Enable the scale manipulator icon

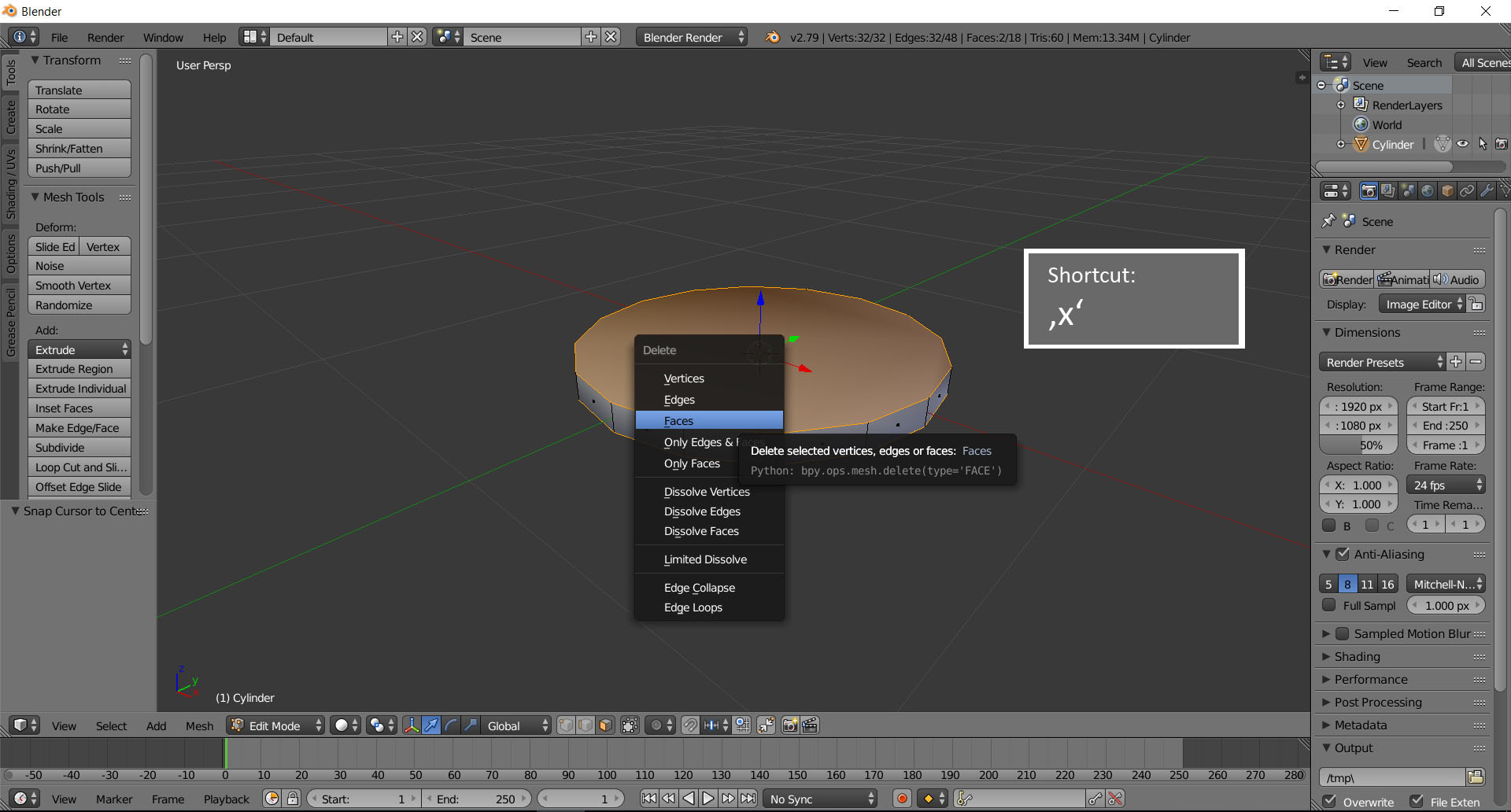[x=471, y=725]
